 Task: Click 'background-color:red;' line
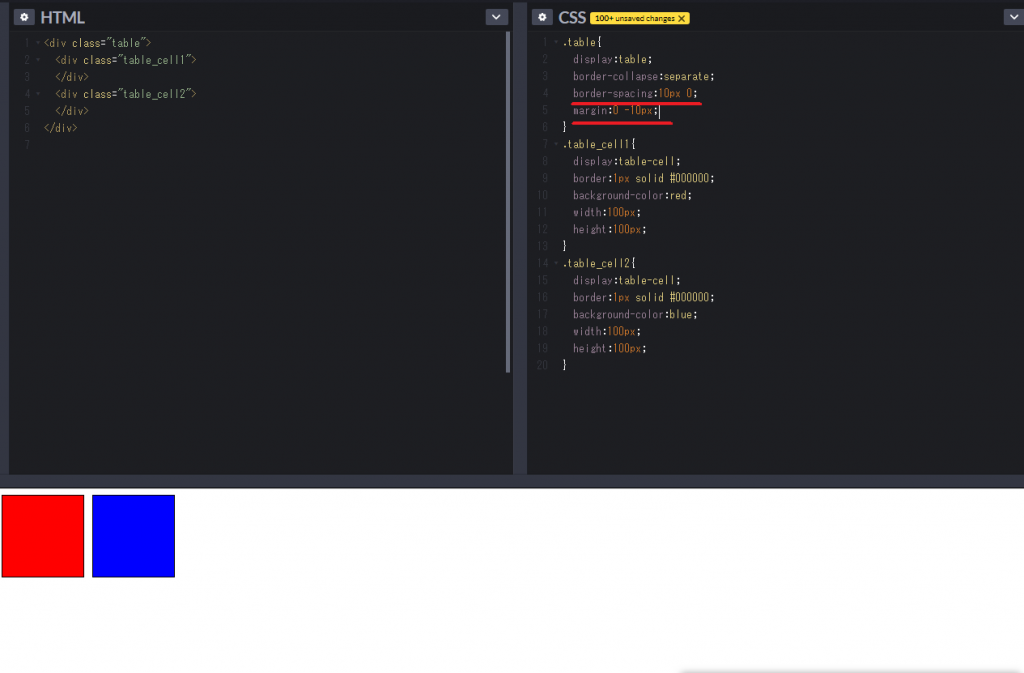632,195
